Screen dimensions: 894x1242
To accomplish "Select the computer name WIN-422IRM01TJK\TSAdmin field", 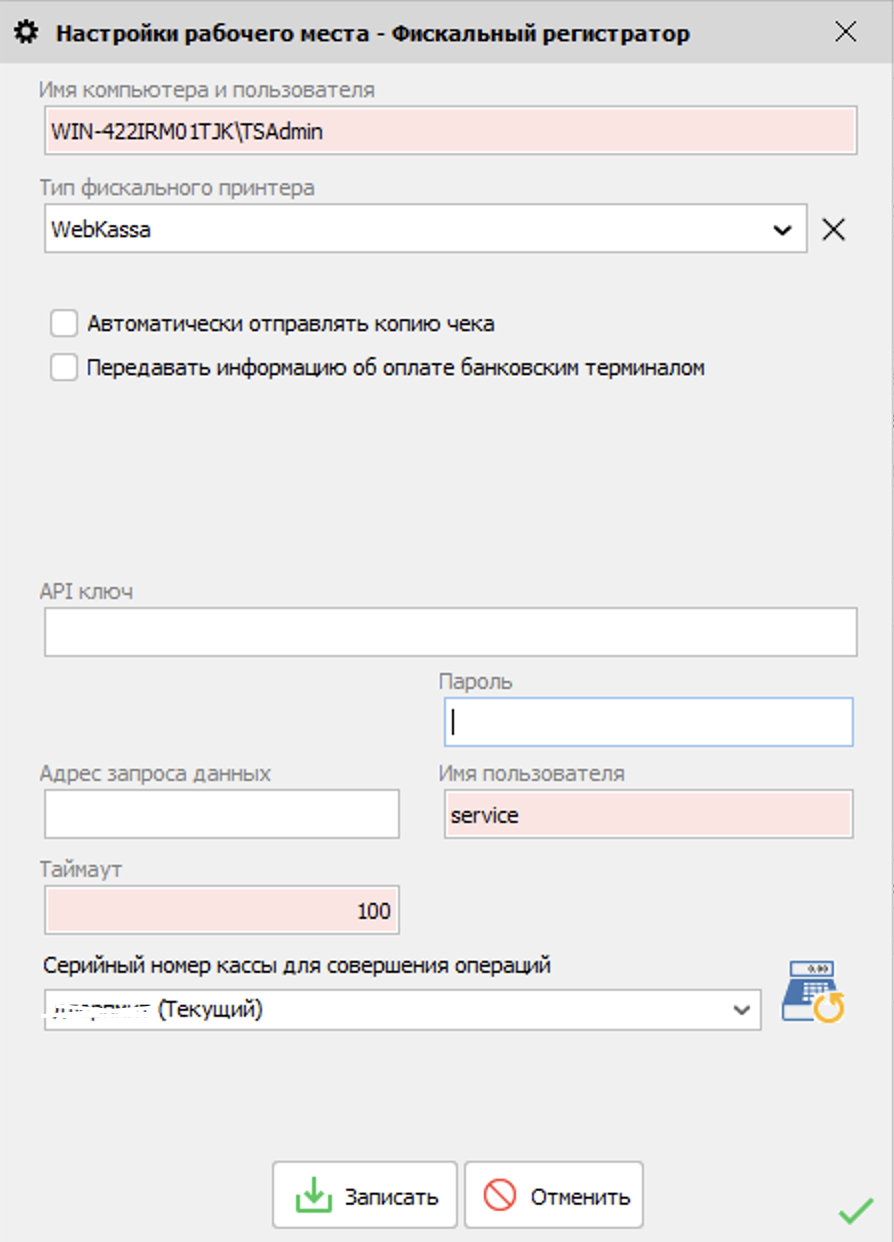I will (450, 129).
